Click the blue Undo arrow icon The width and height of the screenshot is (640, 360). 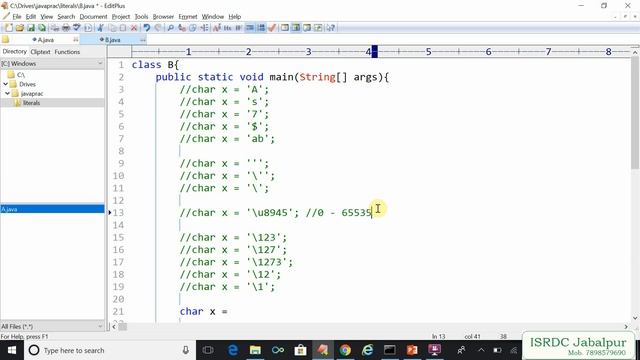(147, 28)
